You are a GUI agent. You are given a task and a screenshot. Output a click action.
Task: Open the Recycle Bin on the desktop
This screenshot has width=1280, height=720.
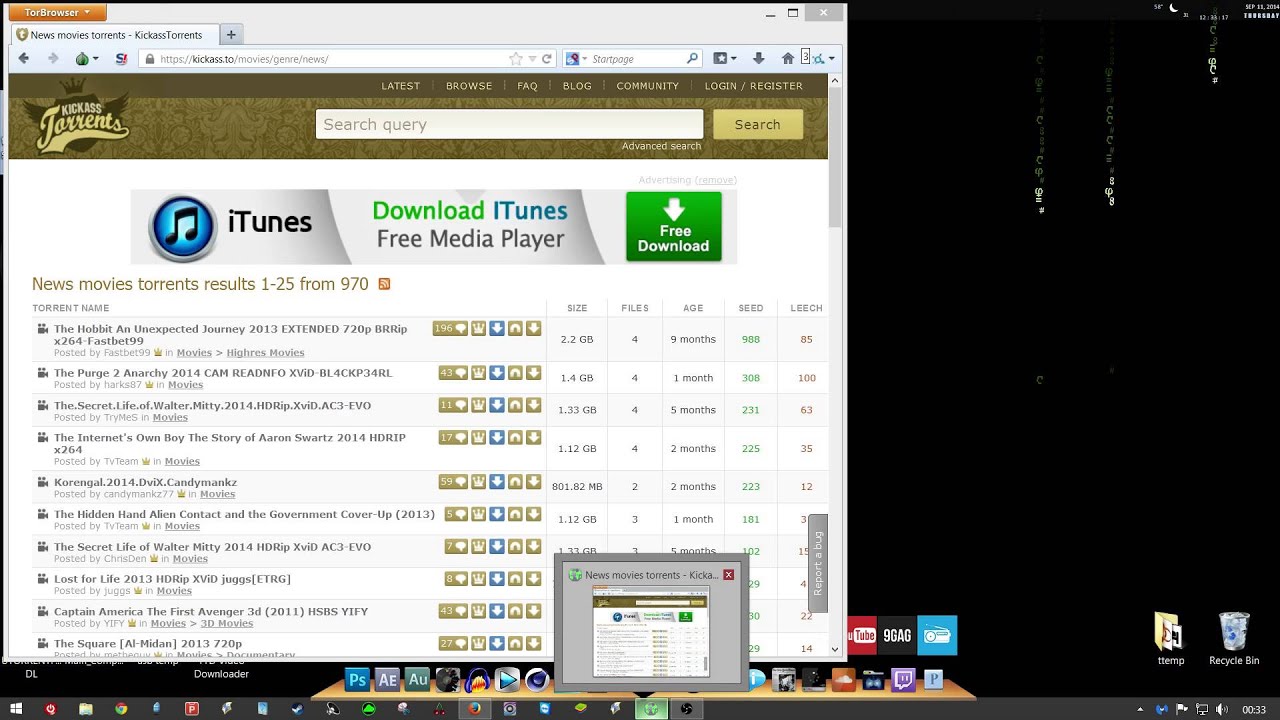pyautogui.click(x=1234, y=640)
